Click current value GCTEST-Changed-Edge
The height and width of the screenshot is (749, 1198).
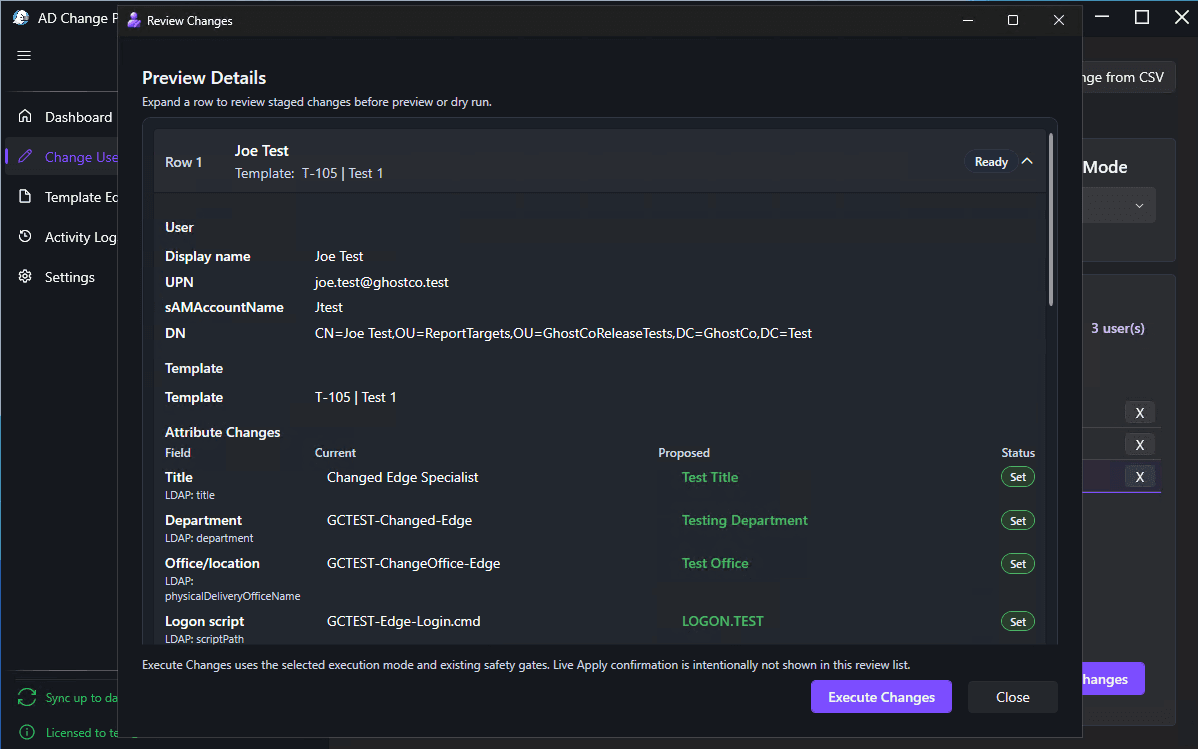tap(400, 520)
